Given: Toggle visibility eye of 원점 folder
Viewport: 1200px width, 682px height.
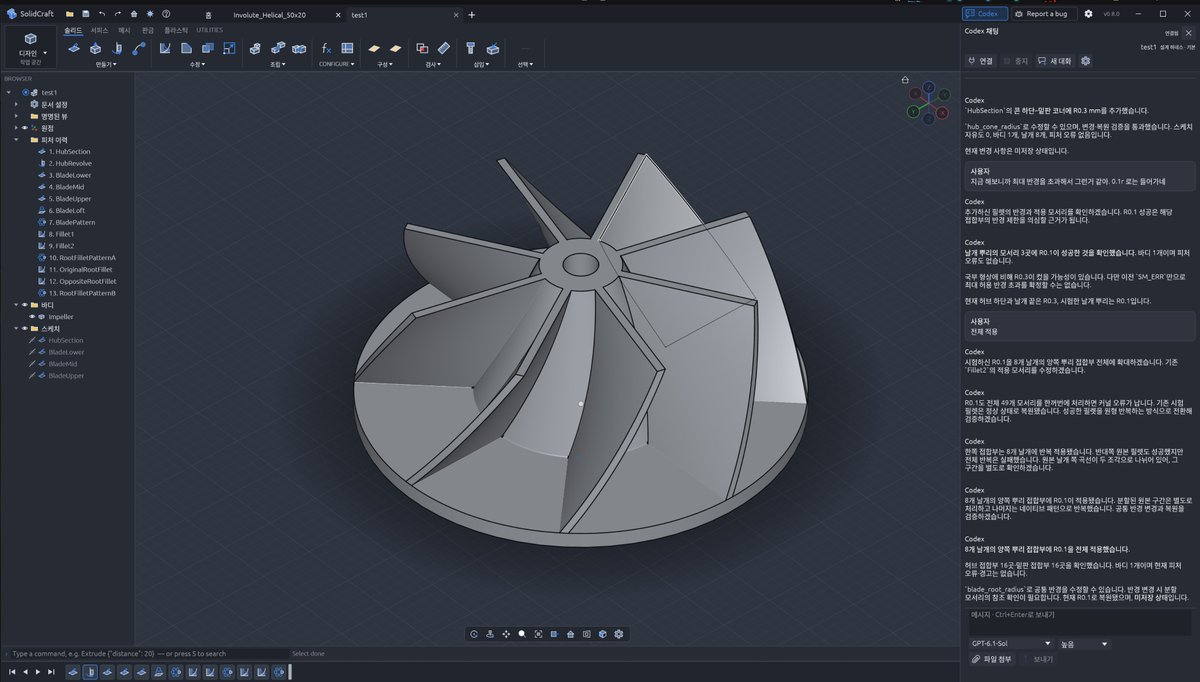Looking at the screenshot, I should pos(24,128).
